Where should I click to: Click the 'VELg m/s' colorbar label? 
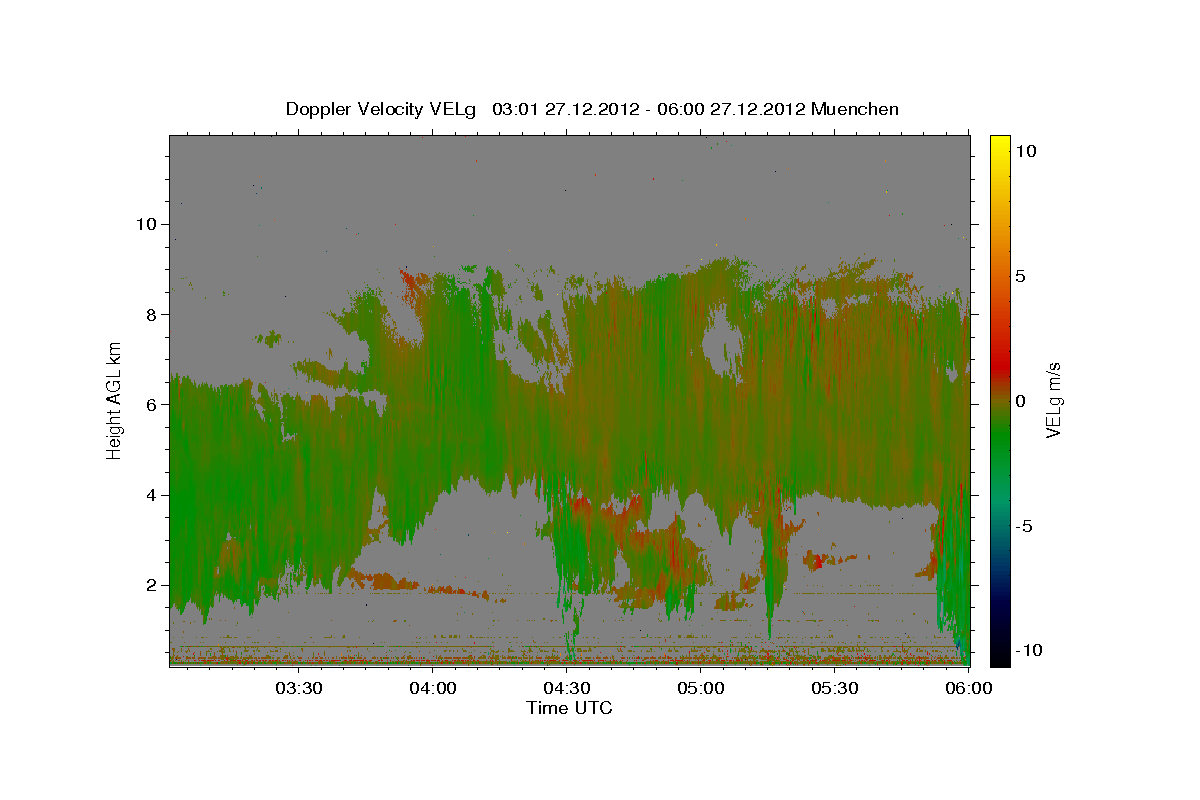1053,399
